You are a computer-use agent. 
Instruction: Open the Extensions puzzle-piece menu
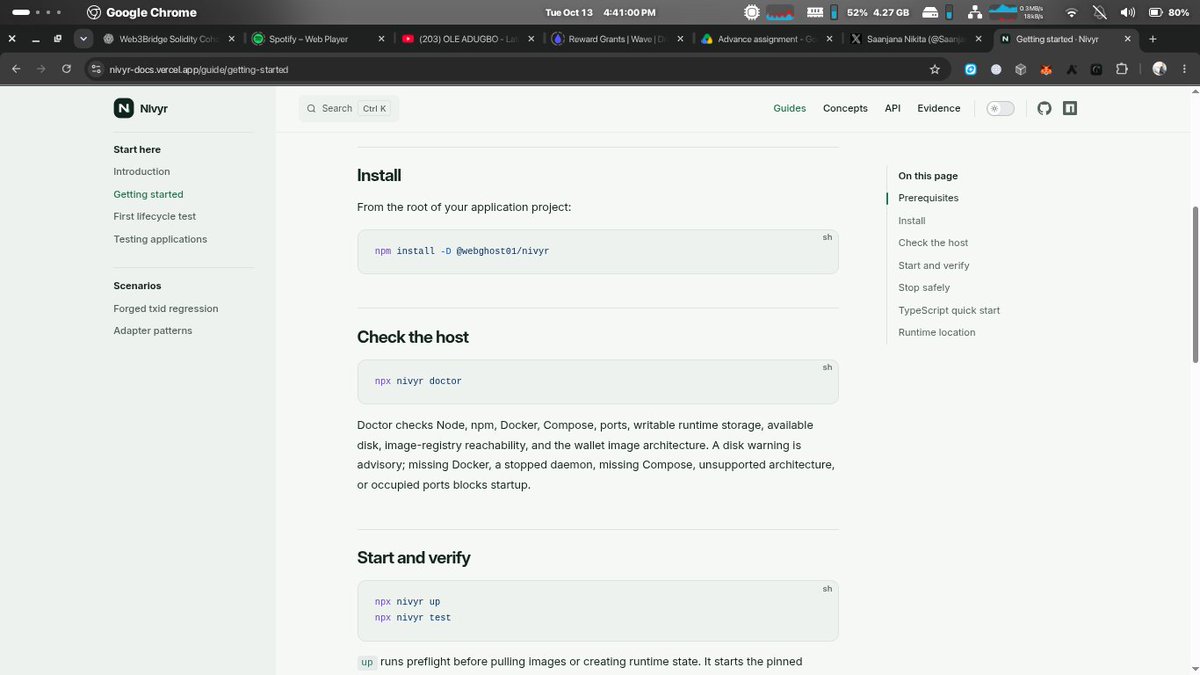pos(1121,69)
